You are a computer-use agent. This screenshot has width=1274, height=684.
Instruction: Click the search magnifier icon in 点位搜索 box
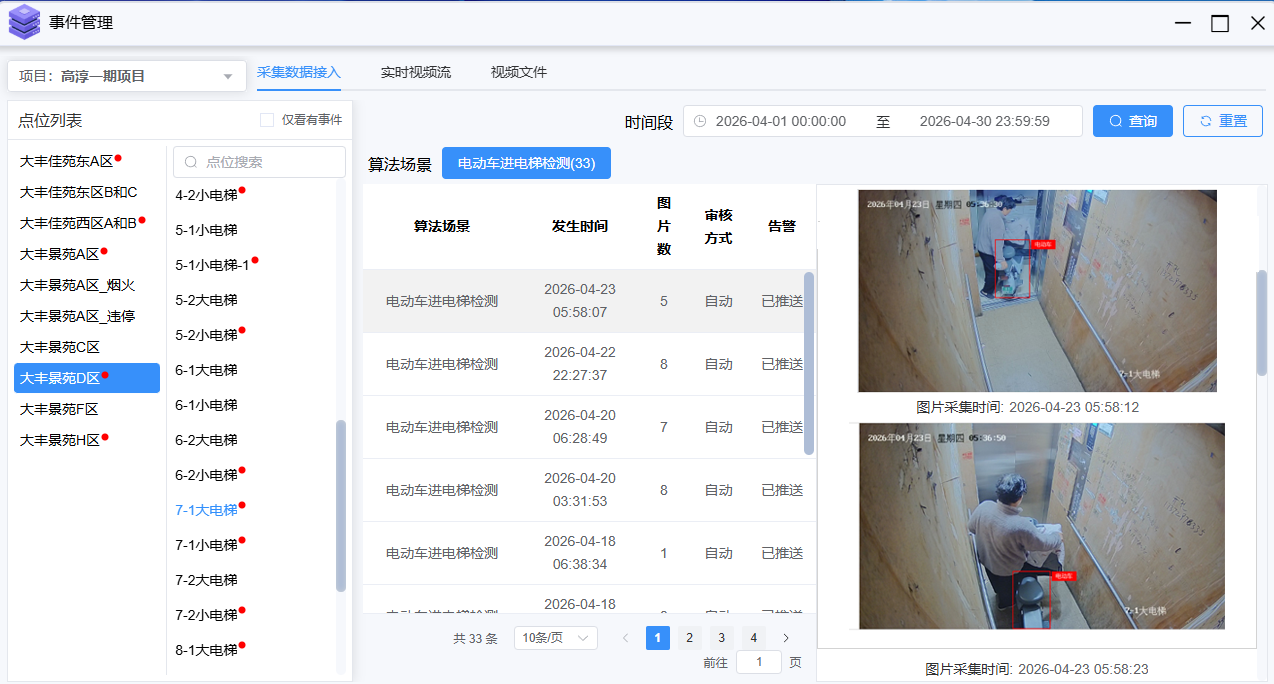(191, 162)
